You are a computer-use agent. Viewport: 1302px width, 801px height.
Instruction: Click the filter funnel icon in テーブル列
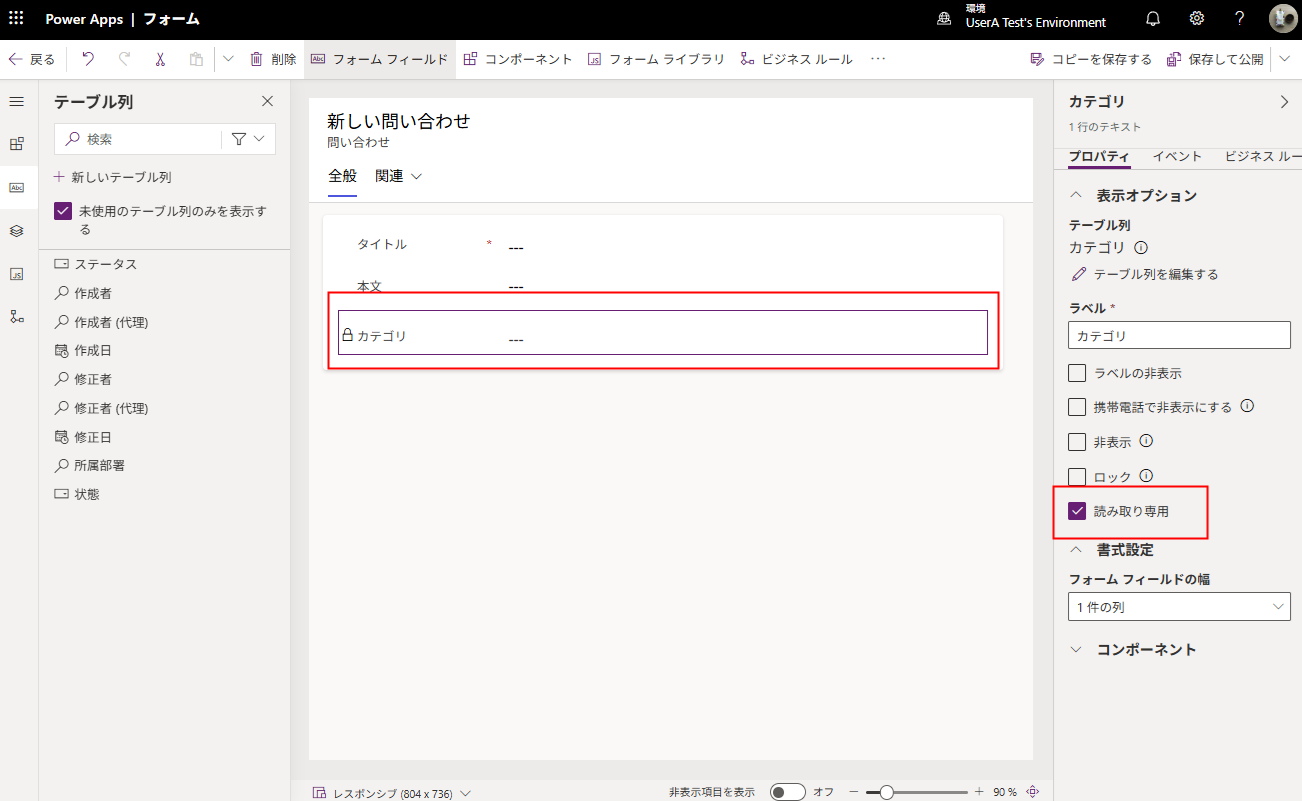point(239,139)
